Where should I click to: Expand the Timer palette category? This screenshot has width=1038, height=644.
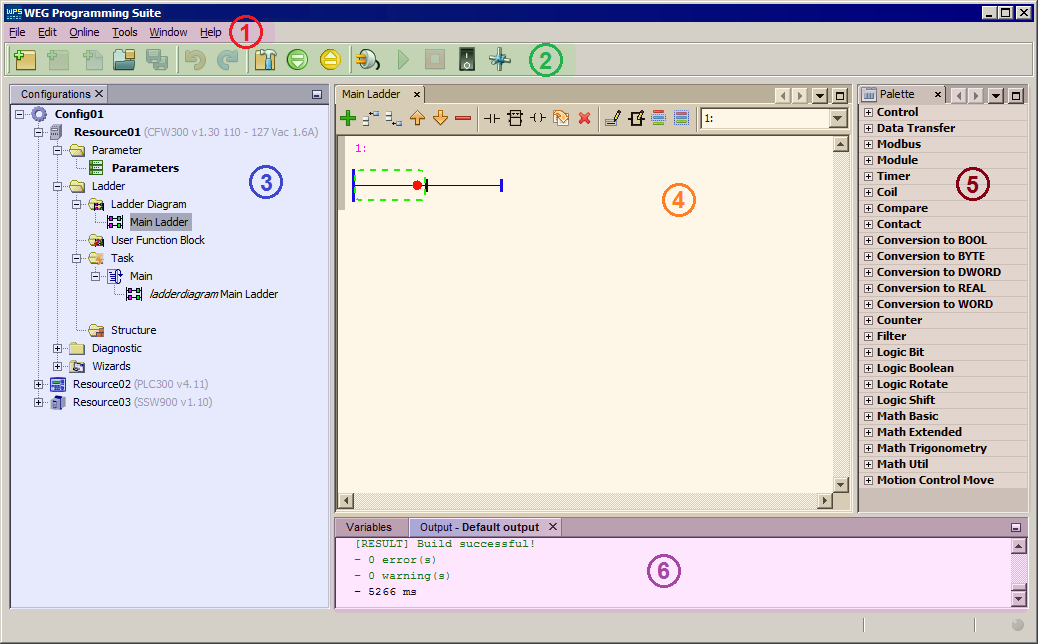click(x=866, y=175)
